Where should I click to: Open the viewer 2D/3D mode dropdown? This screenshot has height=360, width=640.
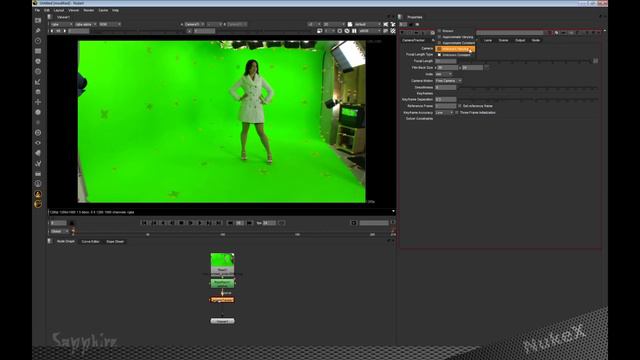[335, 24]
